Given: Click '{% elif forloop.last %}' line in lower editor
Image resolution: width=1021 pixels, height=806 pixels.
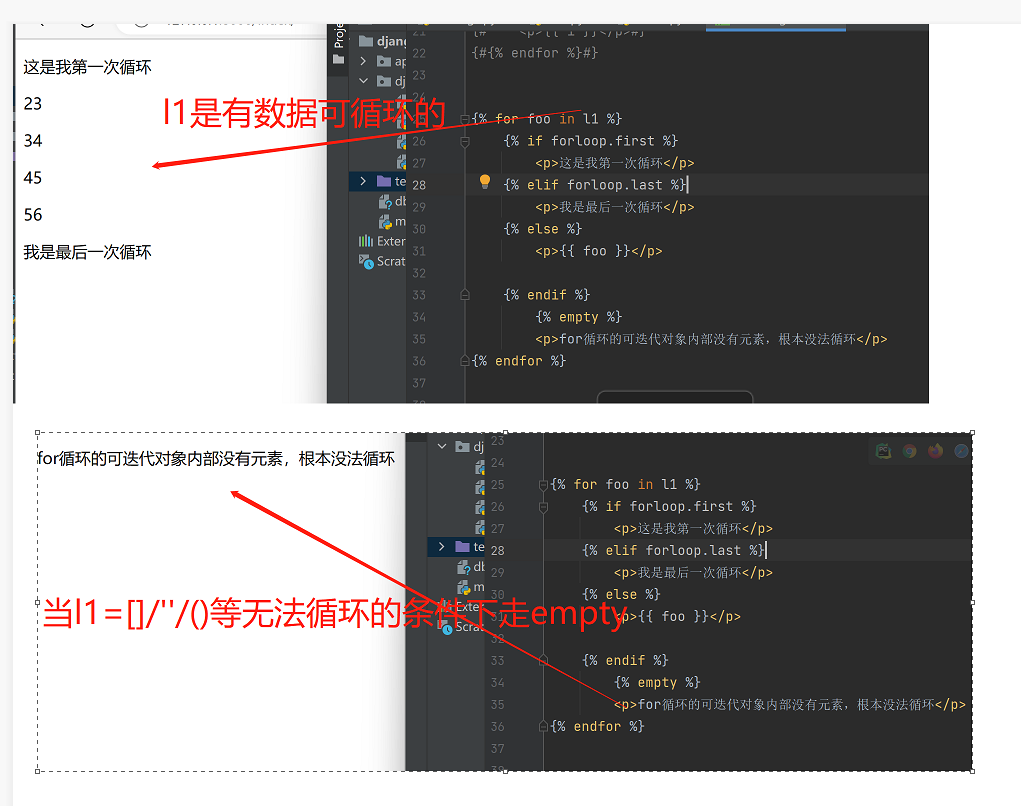Looking at the screenshot, I should pos(673,550).
